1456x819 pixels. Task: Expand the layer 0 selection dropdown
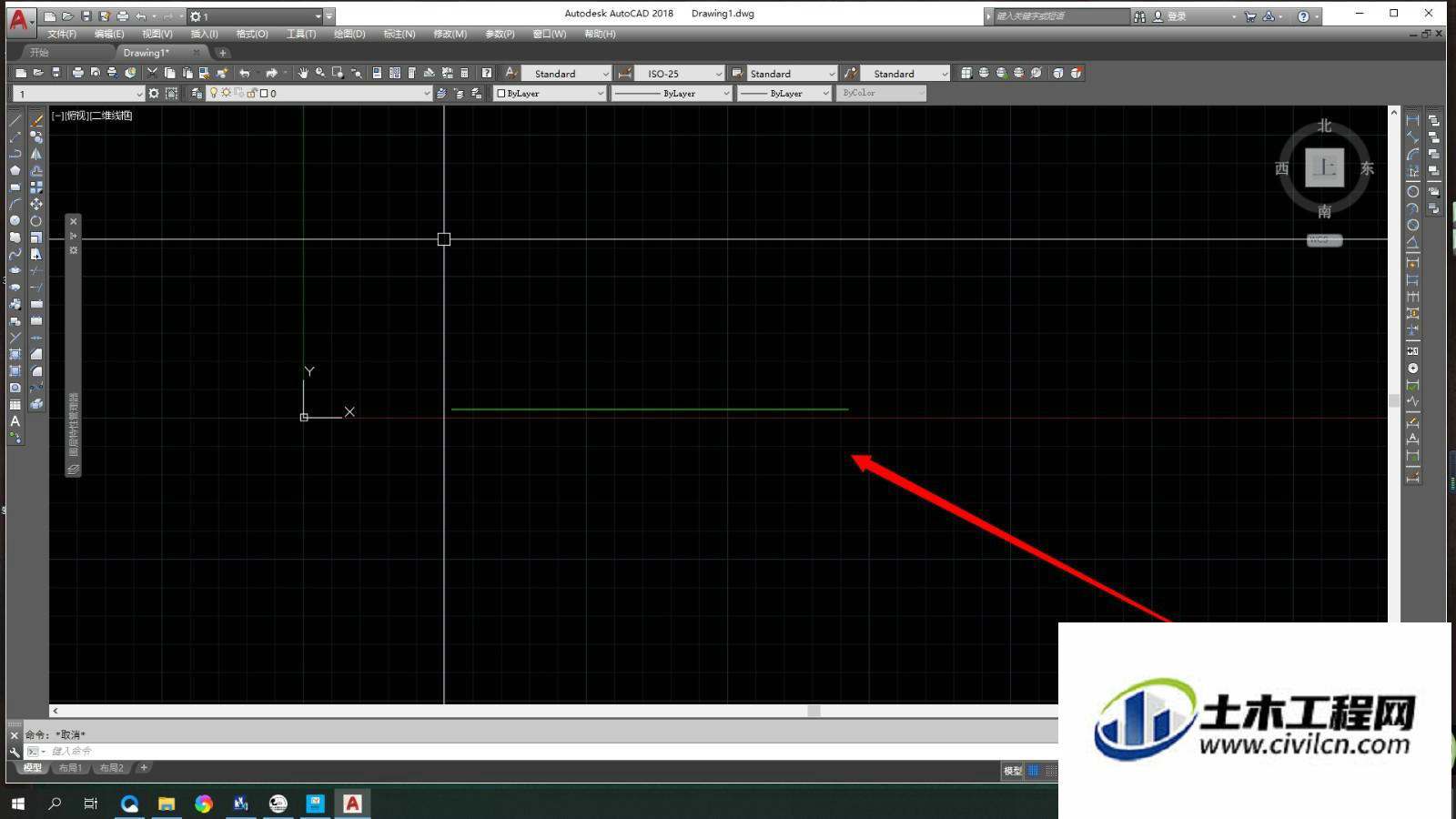[x=427, y=93]
